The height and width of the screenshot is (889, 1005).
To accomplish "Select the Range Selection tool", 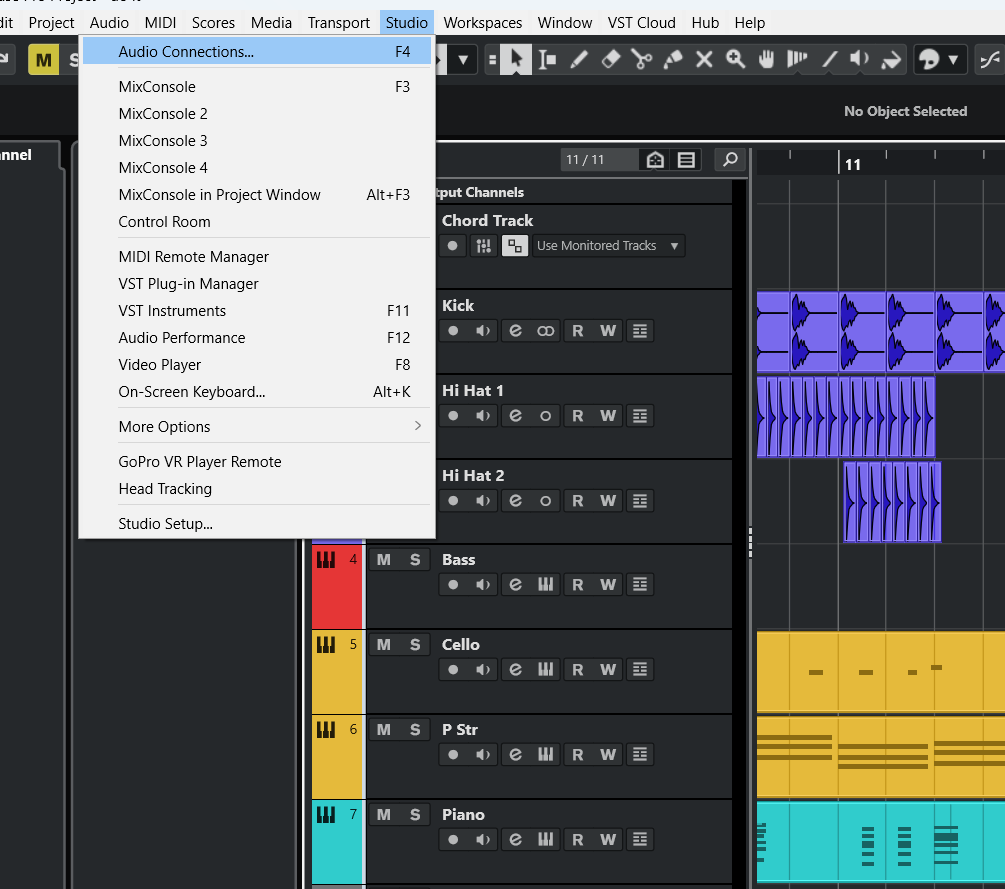I will tap(547, 60).
